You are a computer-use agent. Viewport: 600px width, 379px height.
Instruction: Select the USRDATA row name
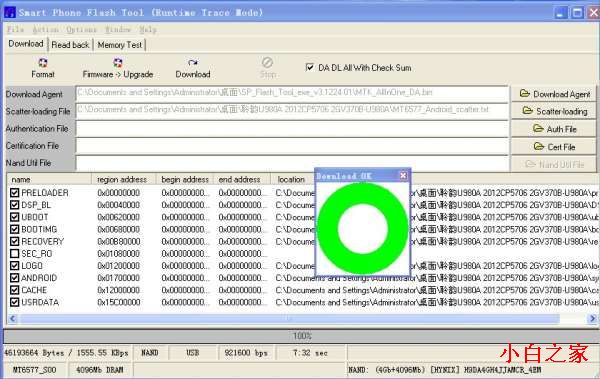[x=40, y=302]
